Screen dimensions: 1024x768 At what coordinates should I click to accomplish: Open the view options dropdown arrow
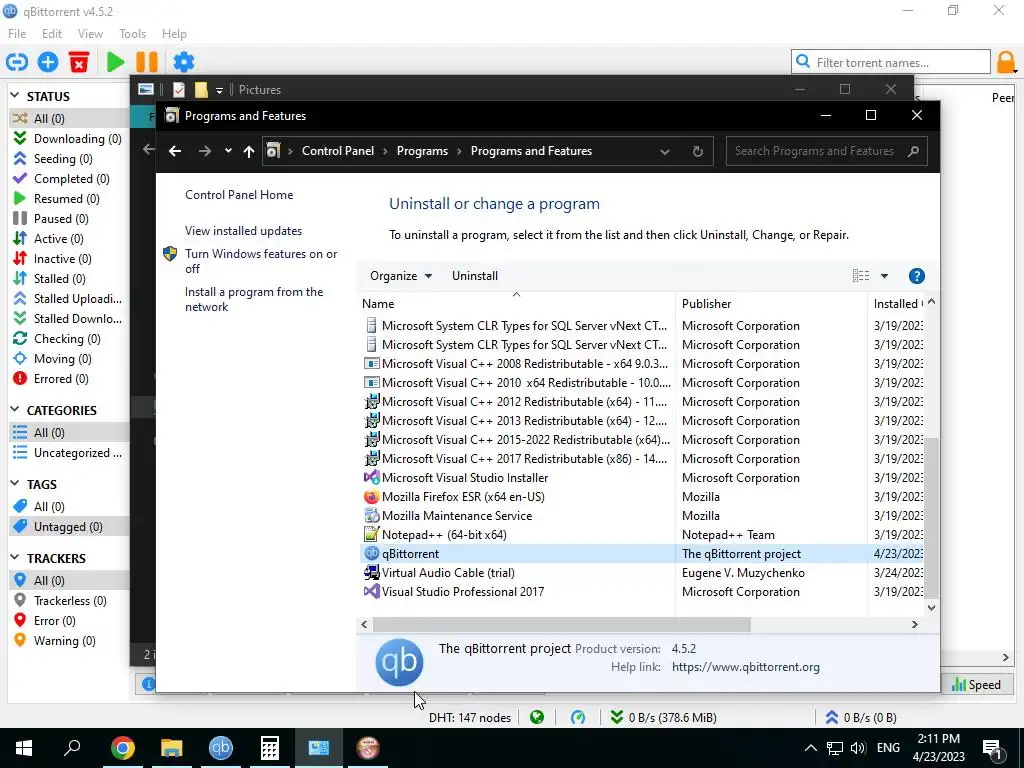884,276
